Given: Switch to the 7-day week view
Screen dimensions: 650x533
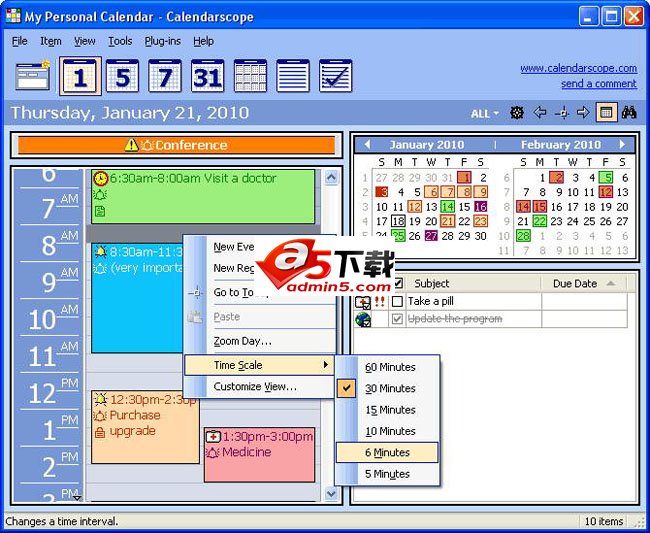Looking at the screenshot, I should pyautogui.click(x=165, y=76).
